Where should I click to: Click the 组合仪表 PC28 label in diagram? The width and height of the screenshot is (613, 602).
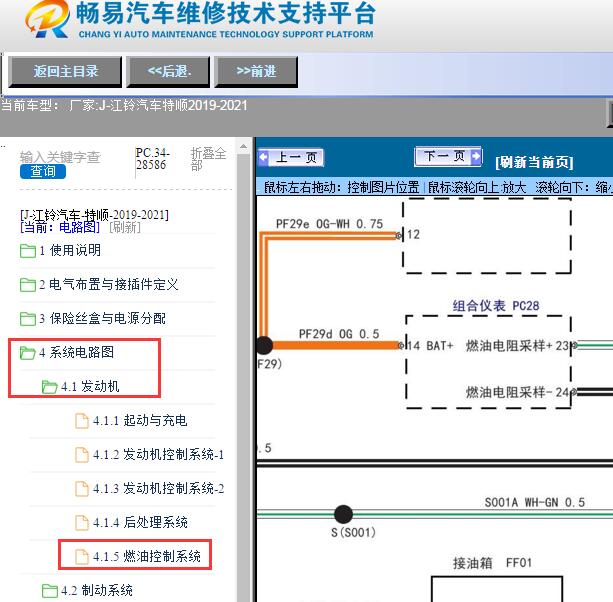(x=496, y=306)
